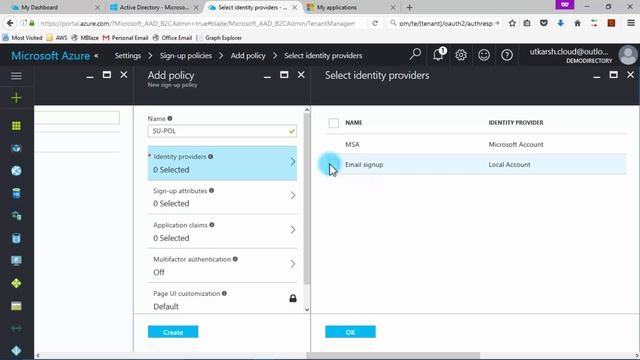Screen dimensions: 640x360
Task: Open MBlaze bookmark
Action: click(x=85, y=38)
